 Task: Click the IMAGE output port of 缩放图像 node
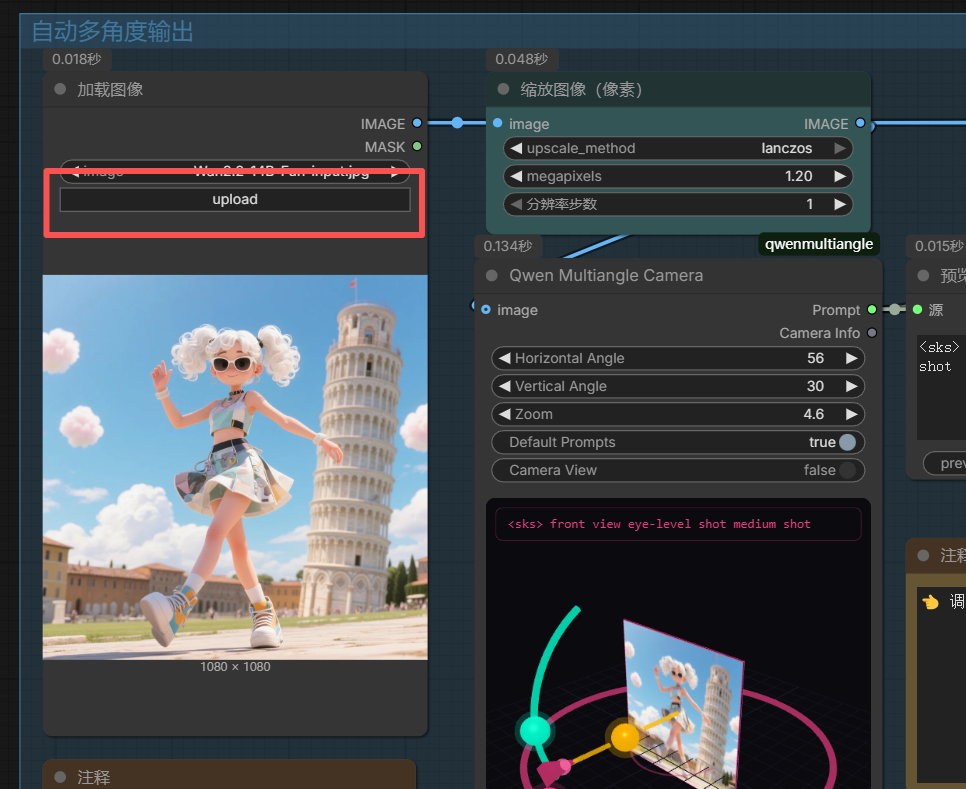click(860, 123)
